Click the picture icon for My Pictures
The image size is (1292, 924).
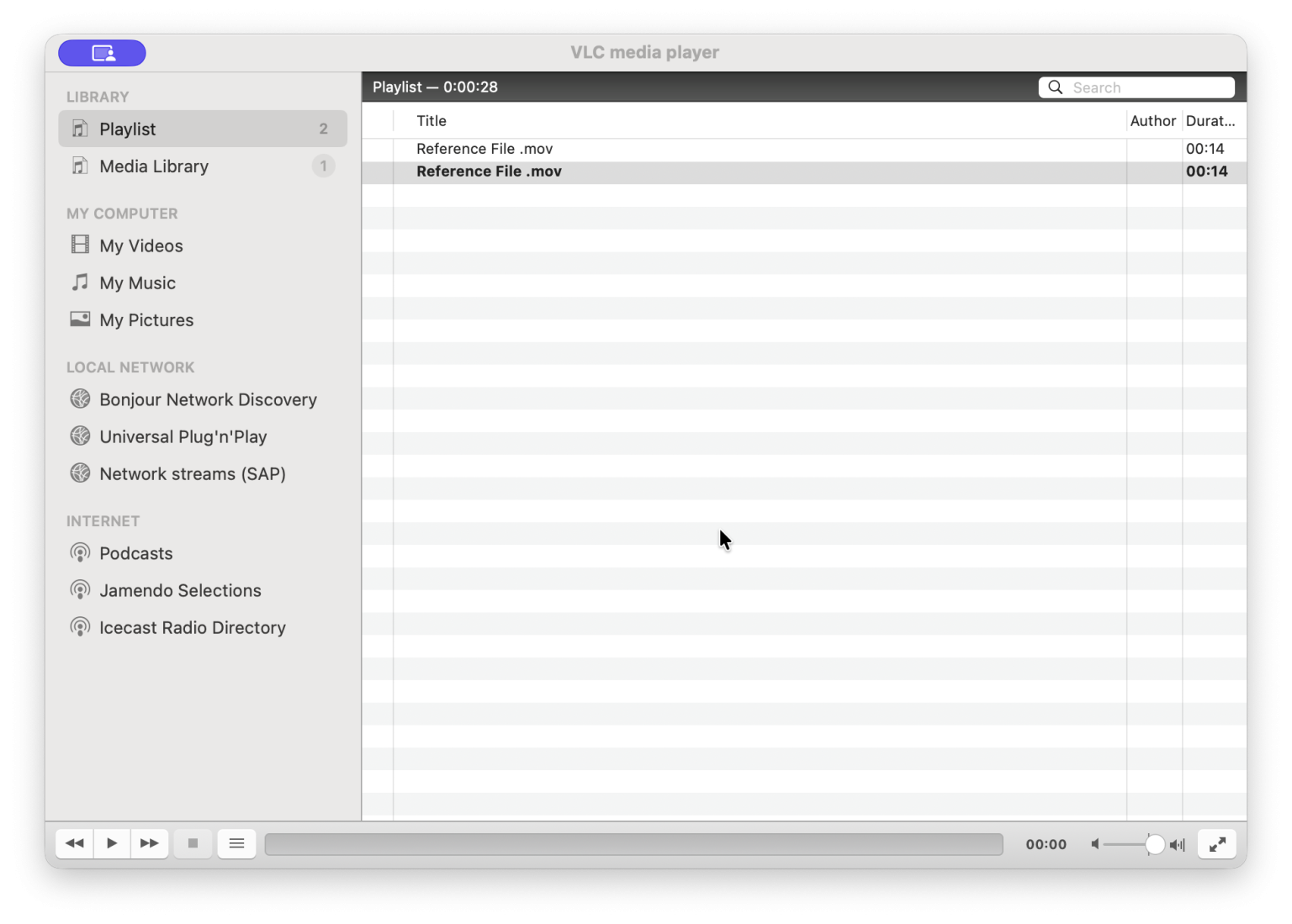tap(80, 319)
